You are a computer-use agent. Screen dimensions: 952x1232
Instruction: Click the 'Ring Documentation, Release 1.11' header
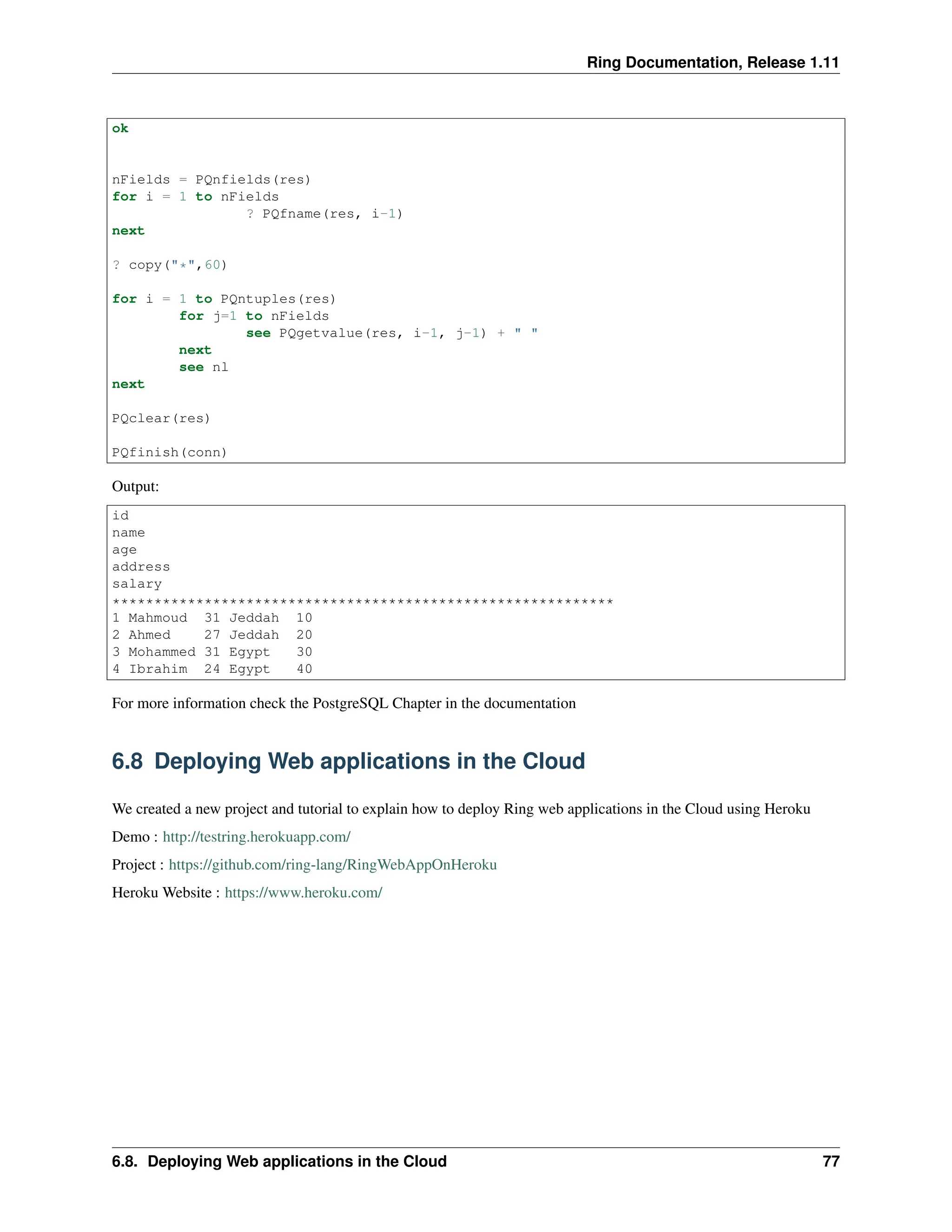coord(712,62)
